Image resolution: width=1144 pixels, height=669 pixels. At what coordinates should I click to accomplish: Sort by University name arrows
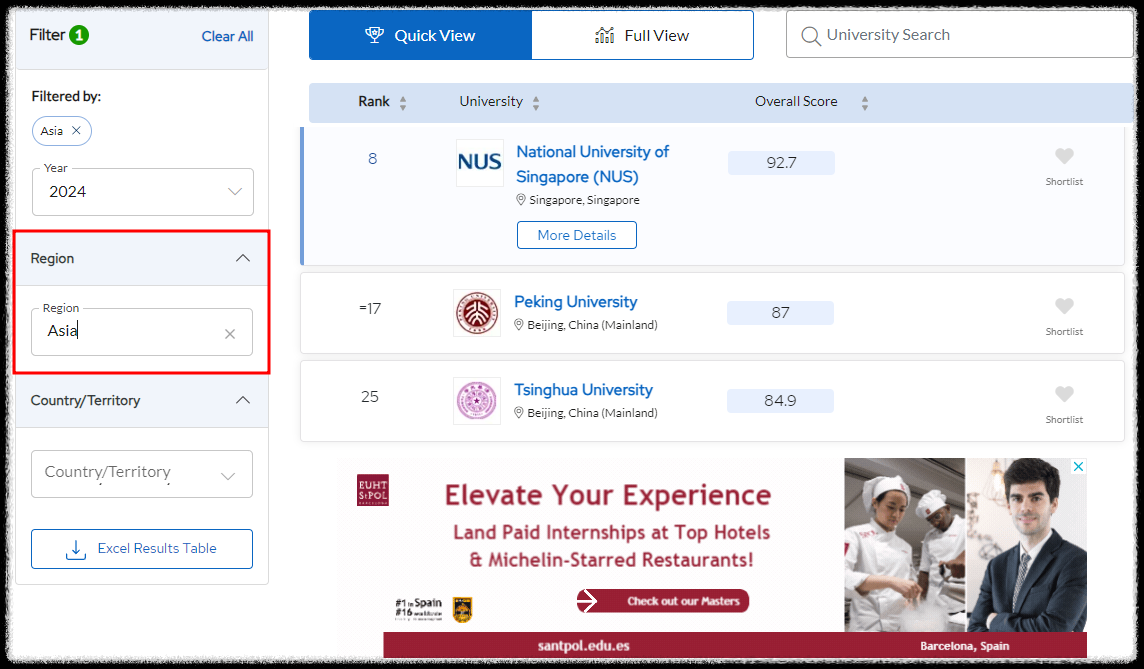pos(536,103)
